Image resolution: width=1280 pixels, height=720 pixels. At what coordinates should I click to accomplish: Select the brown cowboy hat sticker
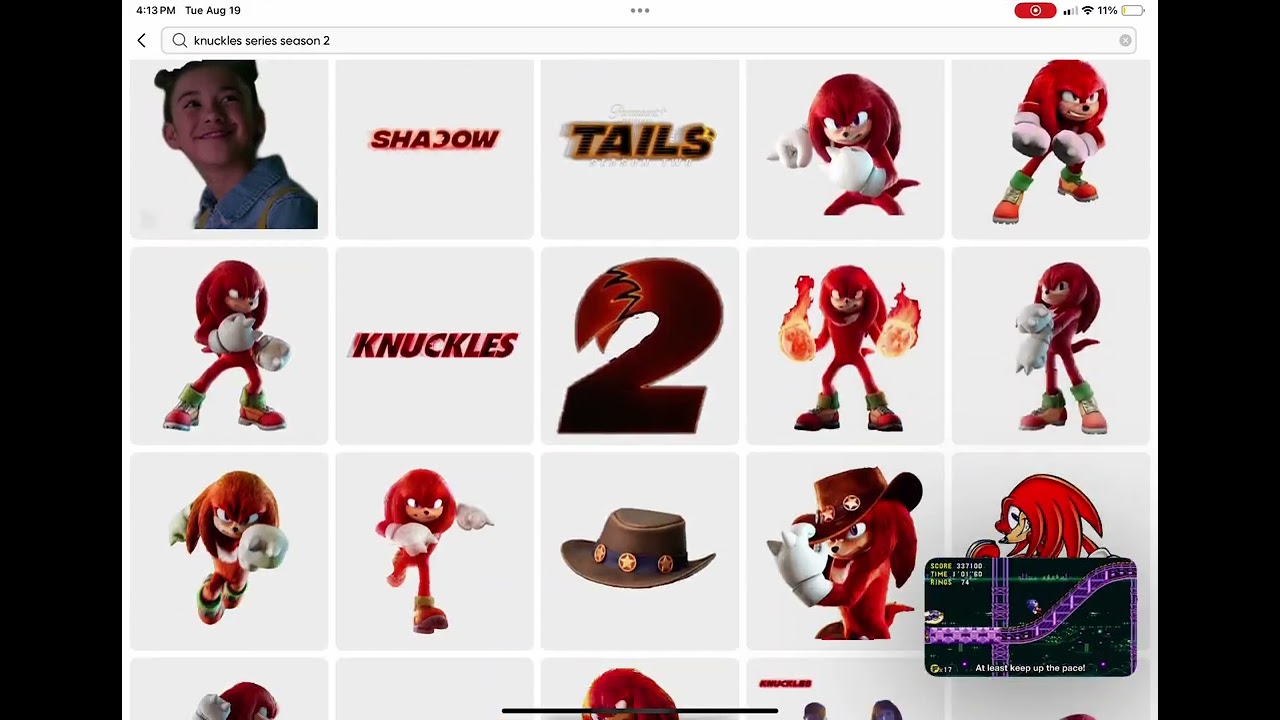[x=640, y=551]
